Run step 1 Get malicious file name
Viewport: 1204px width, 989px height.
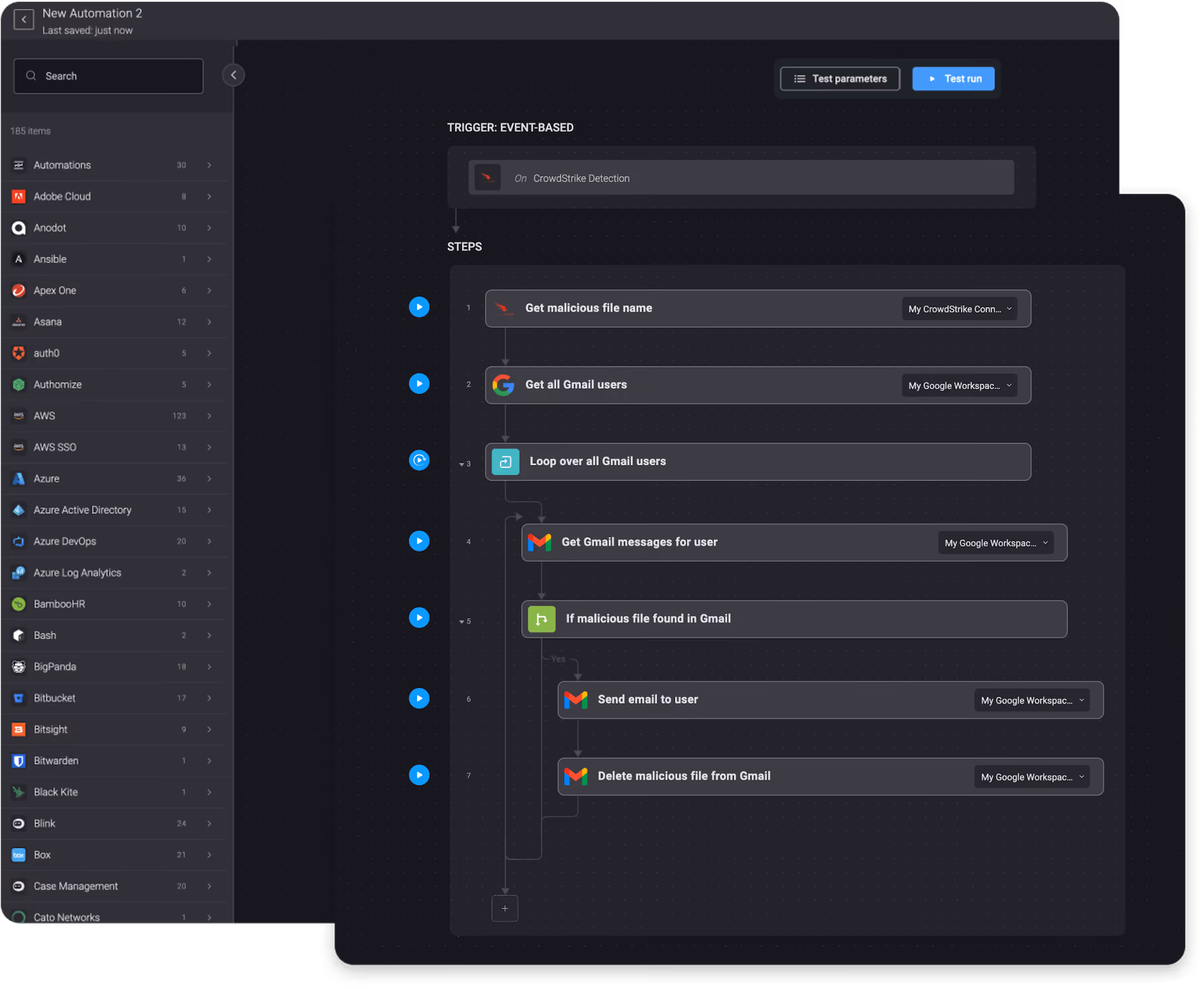click(419, 307)
